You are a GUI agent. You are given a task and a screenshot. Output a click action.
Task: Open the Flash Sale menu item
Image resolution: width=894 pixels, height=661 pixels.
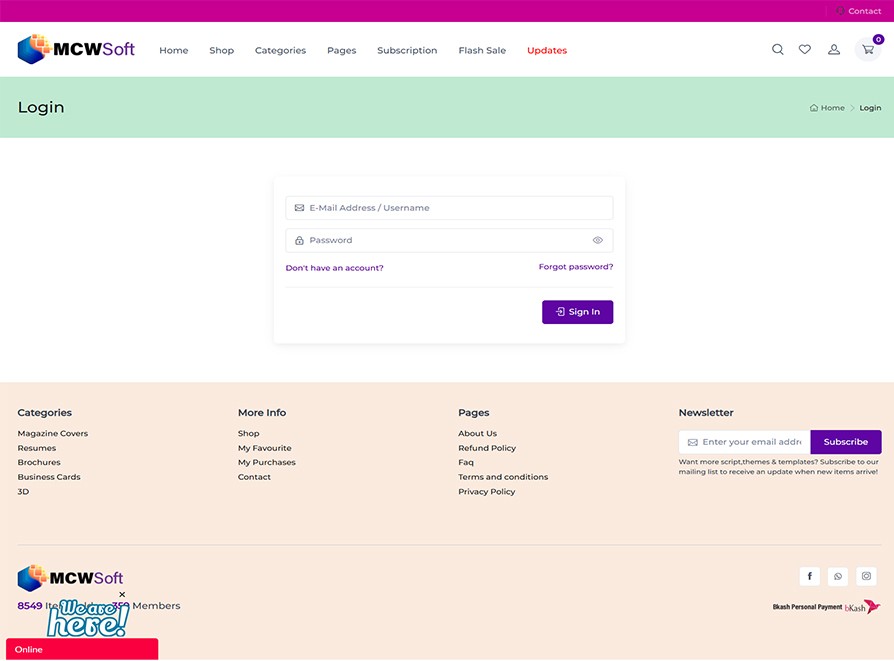482,51
